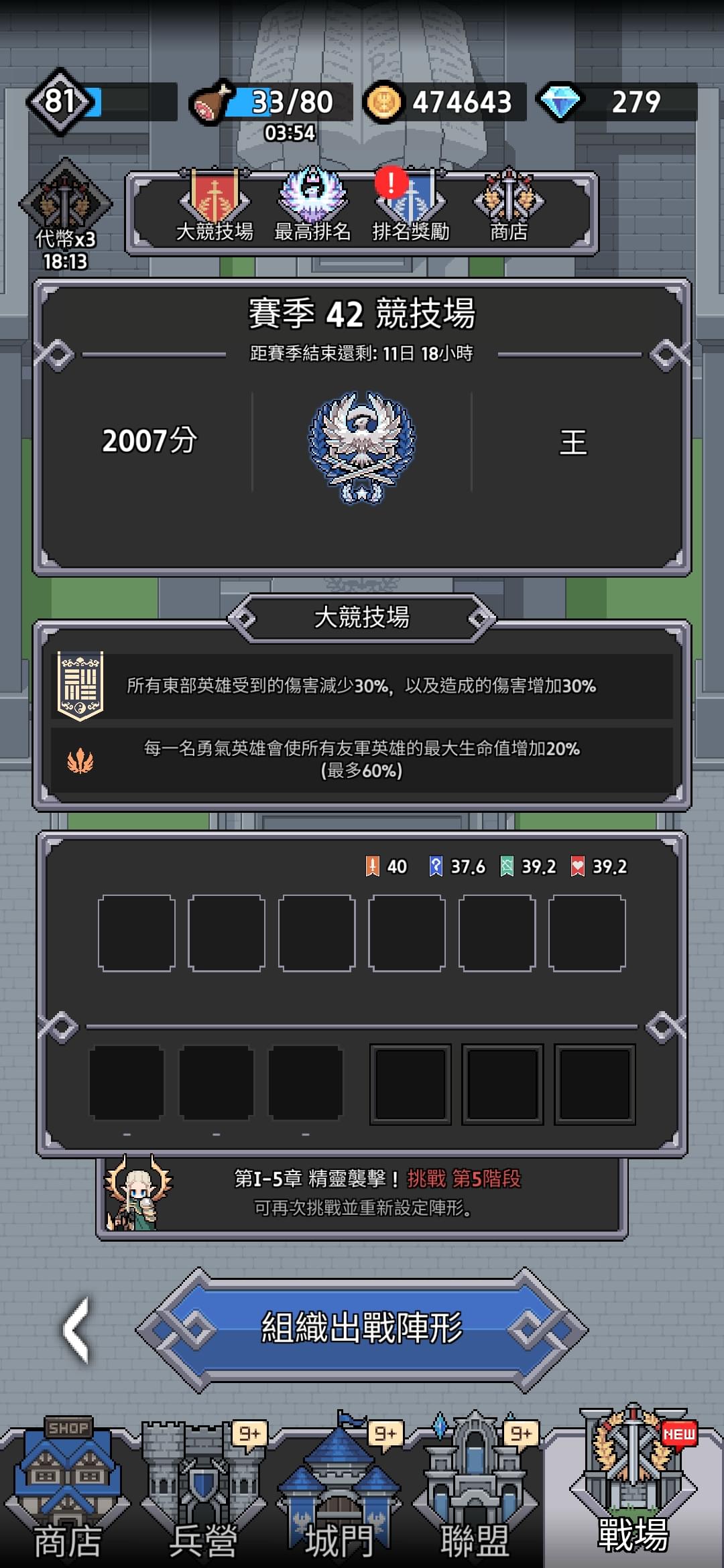Tap the player level 81 badge
The image size is (724, 1568).
pyautogui.click(x=60, y=102)
